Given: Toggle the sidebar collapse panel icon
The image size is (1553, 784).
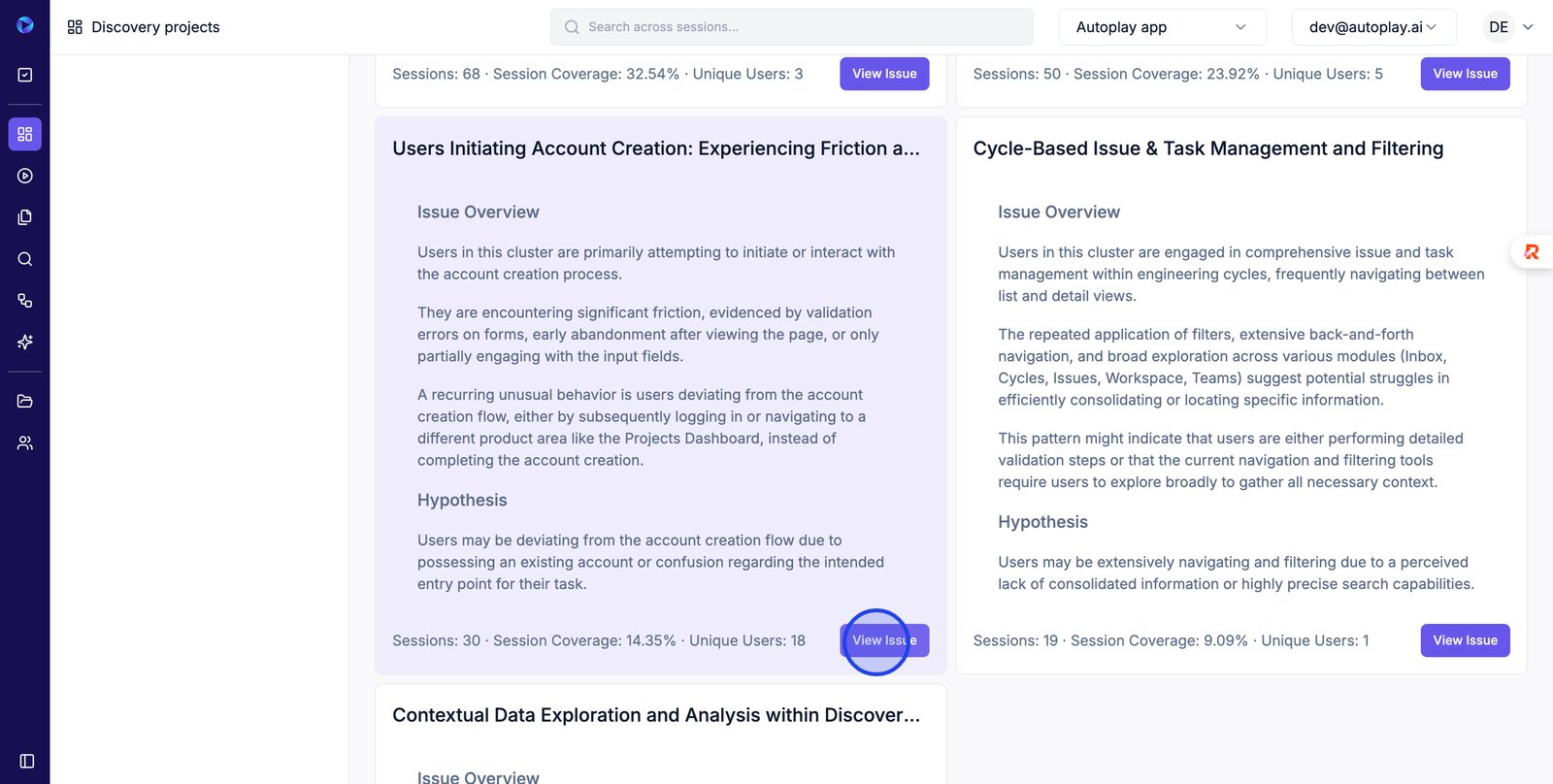Looking at the screenshot, I should [27, 761].
